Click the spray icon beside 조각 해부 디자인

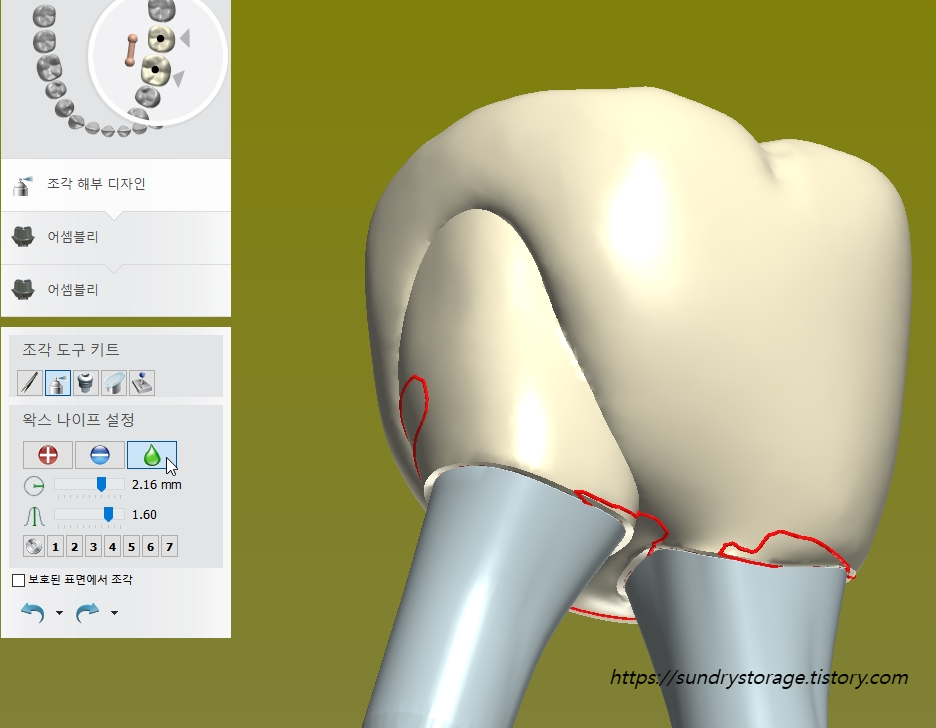tap(23, 186)
